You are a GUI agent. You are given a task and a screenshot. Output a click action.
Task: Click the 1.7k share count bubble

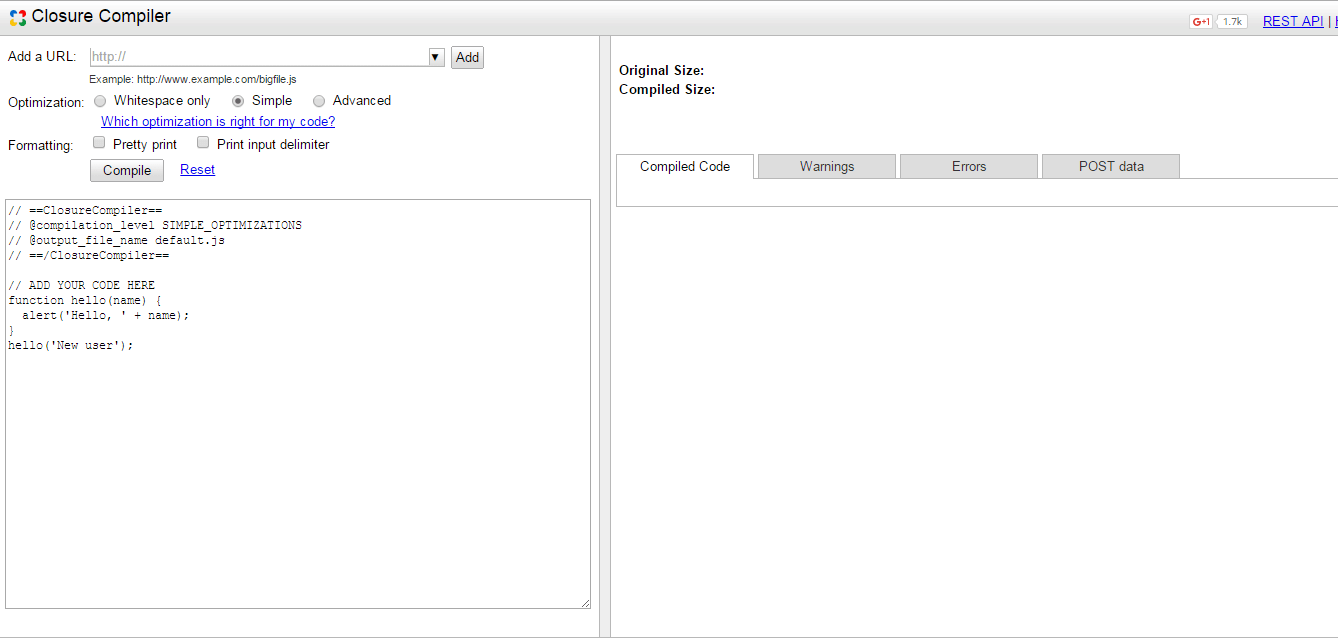tap(1232, 21)
